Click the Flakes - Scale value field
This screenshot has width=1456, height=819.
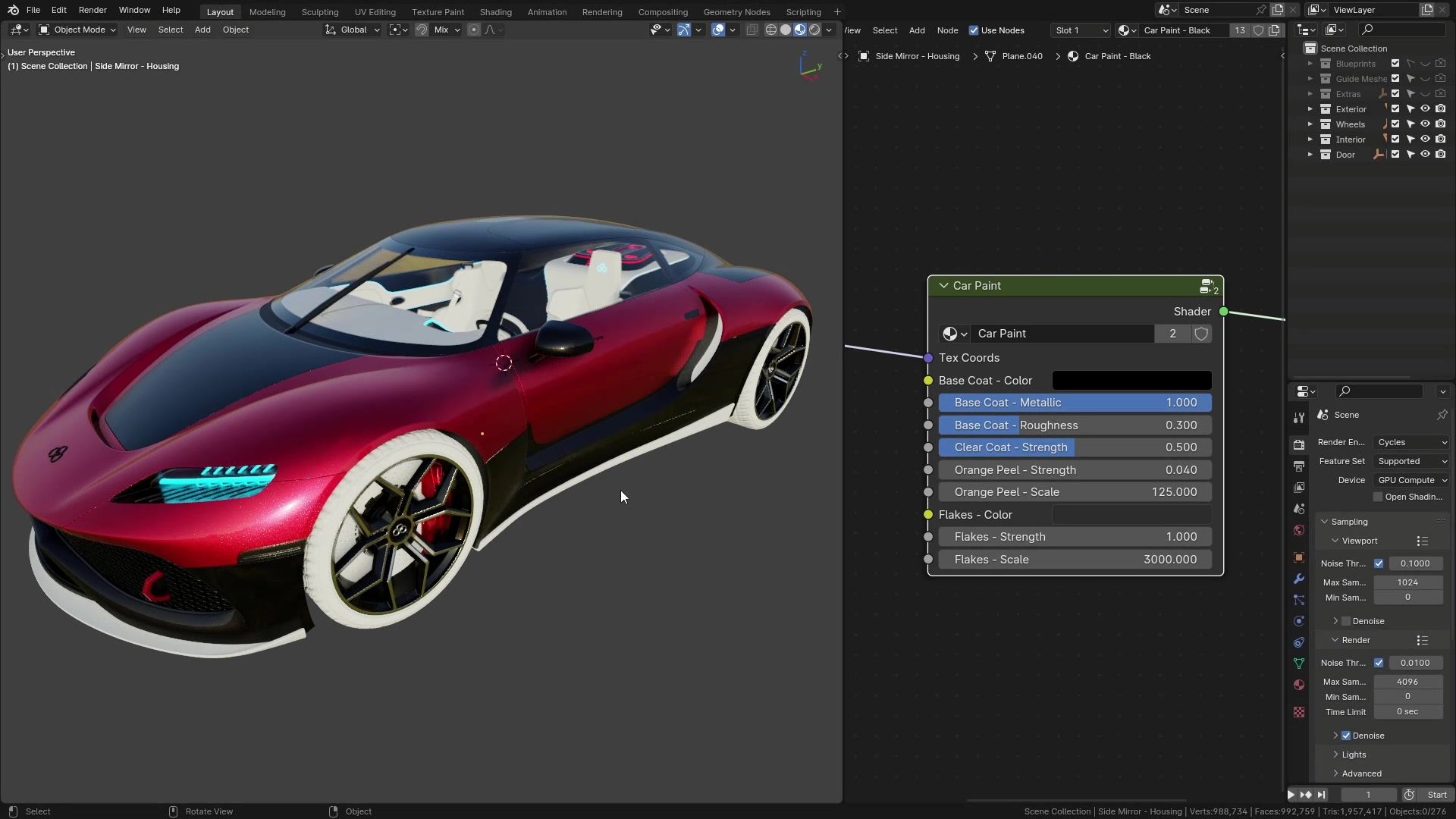(x=1075, y=560)
